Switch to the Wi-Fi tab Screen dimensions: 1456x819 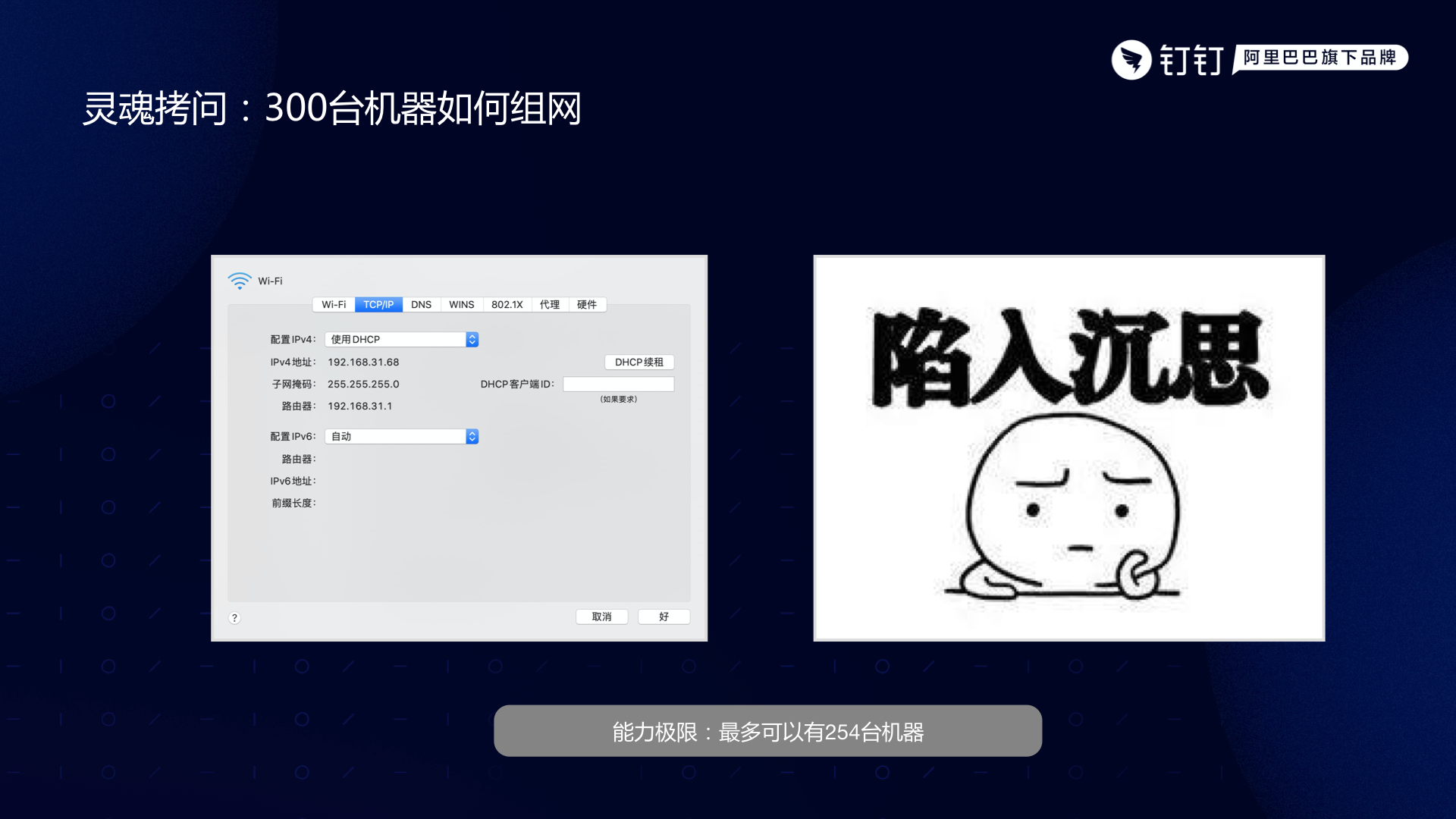pos(334,305)
